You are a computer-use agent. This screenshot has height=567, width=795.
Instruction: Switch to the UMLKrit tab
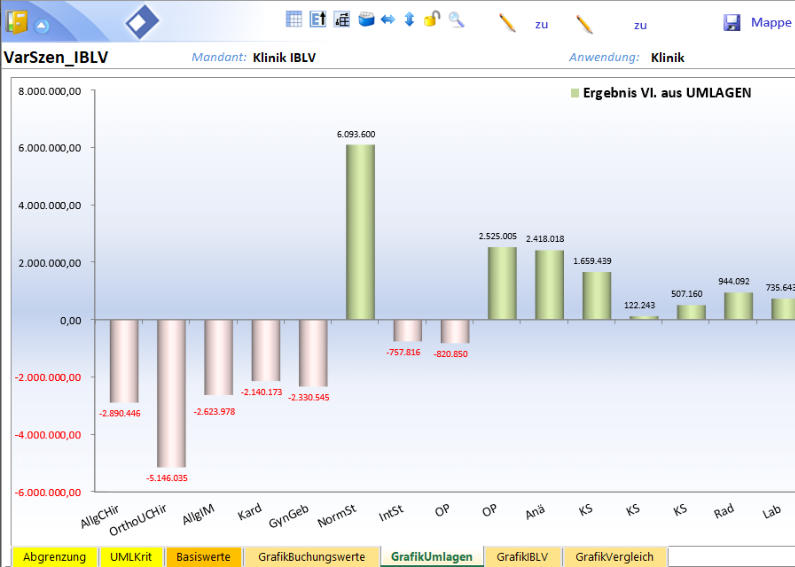point(131,556)
